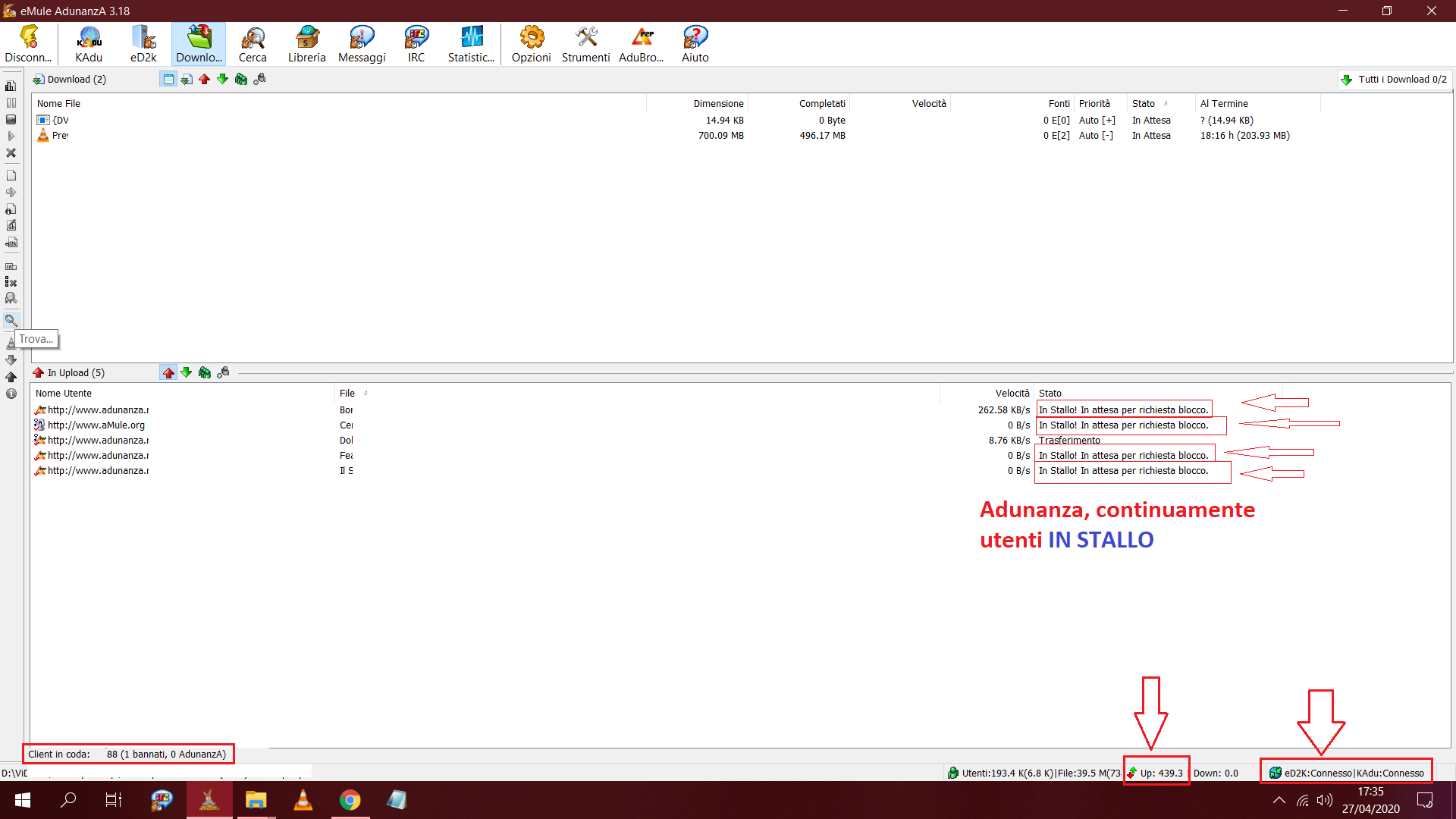Click the resume play sidebar icon
The width and height of the screenshot is (1456, 819).
(x=11, y=136)
